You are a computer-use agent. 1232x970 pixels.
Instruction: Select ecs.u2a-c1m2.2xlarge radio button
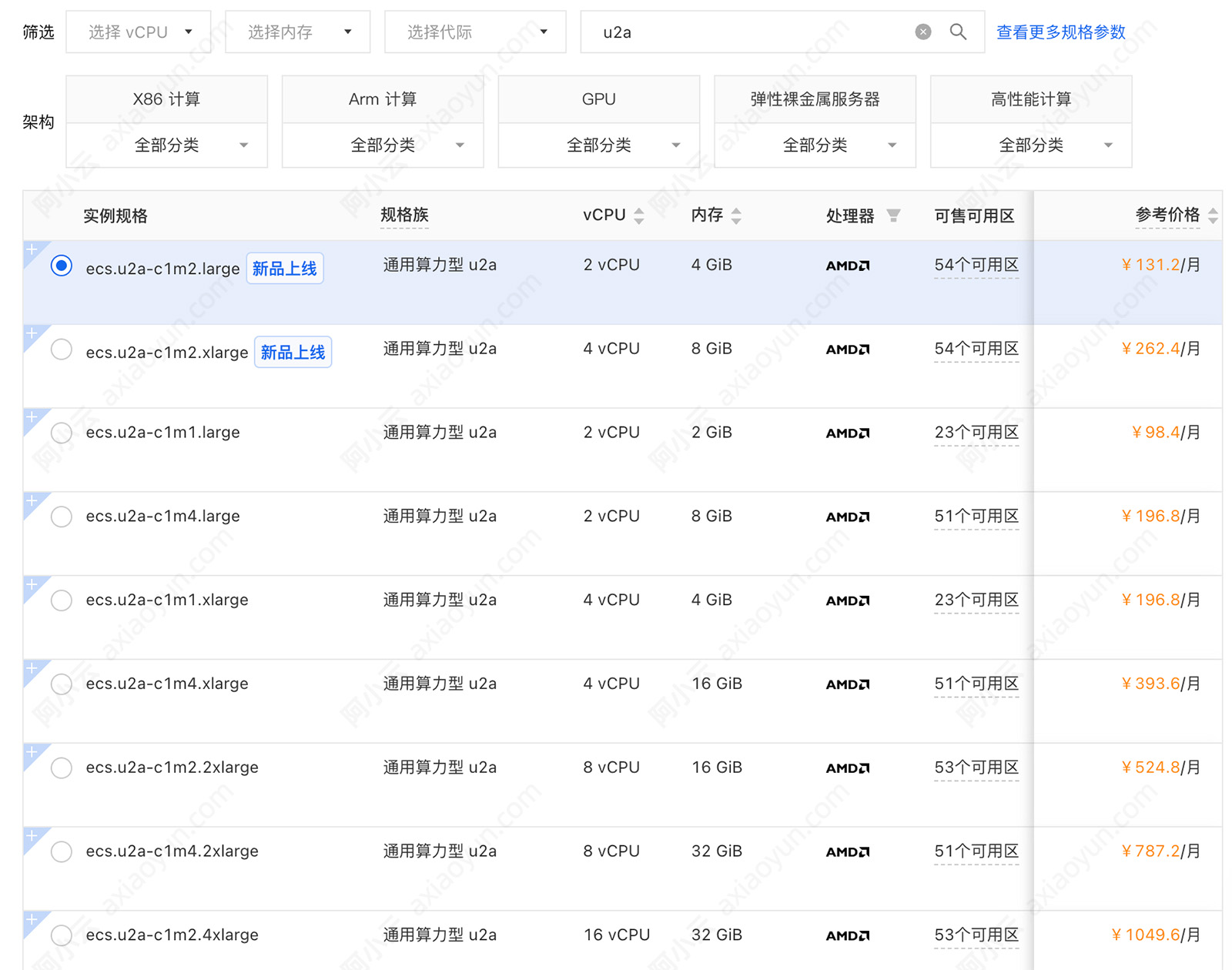[x=62, y=768]
